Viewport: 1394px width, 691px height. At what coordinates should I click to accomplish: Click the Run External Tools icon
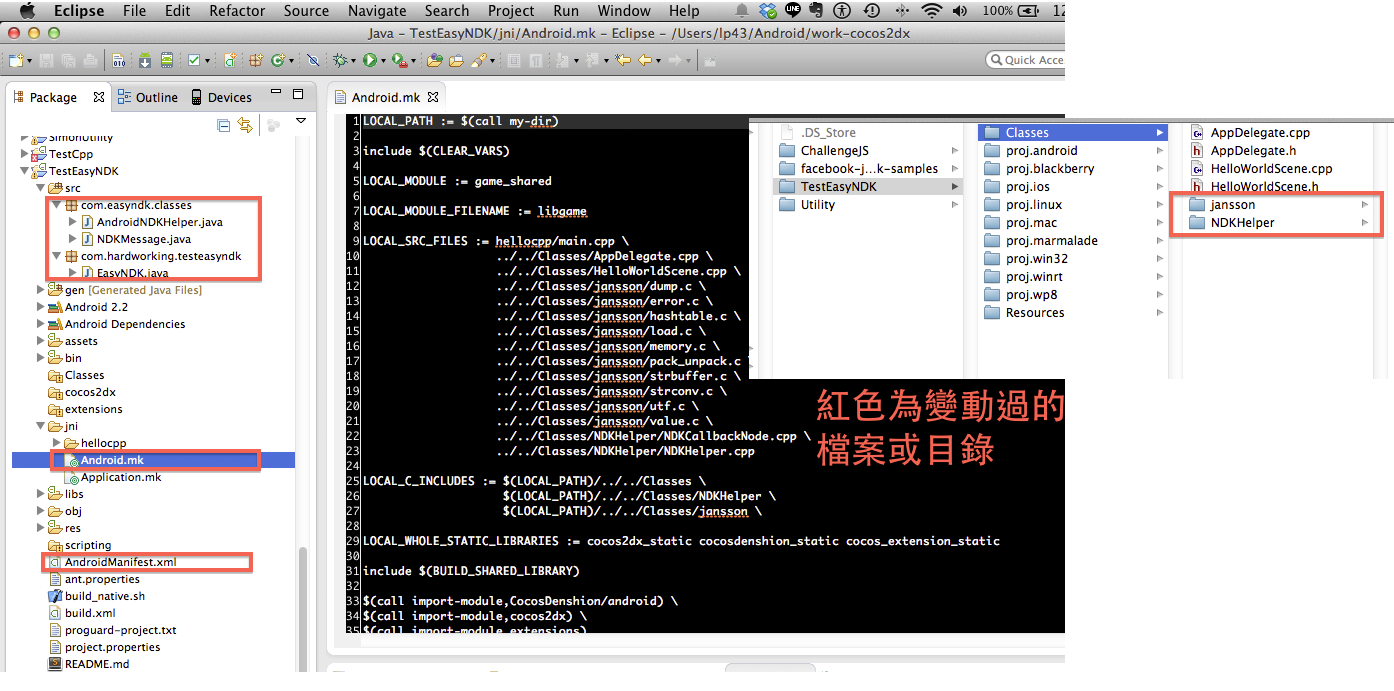click(x=399, y=61)
